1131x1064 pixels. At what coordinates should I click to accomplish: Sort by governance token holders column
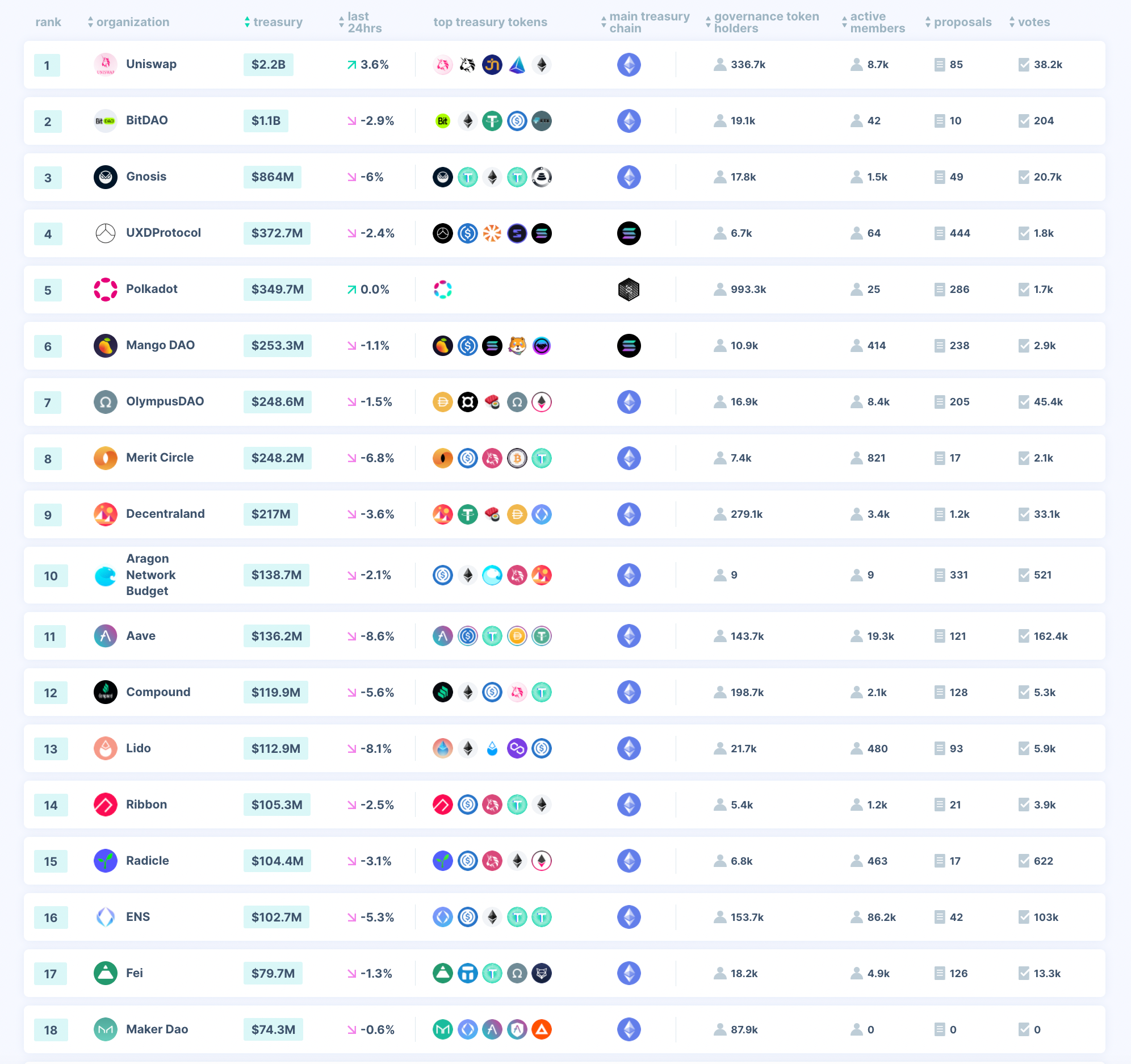click(x=763, y=22)
